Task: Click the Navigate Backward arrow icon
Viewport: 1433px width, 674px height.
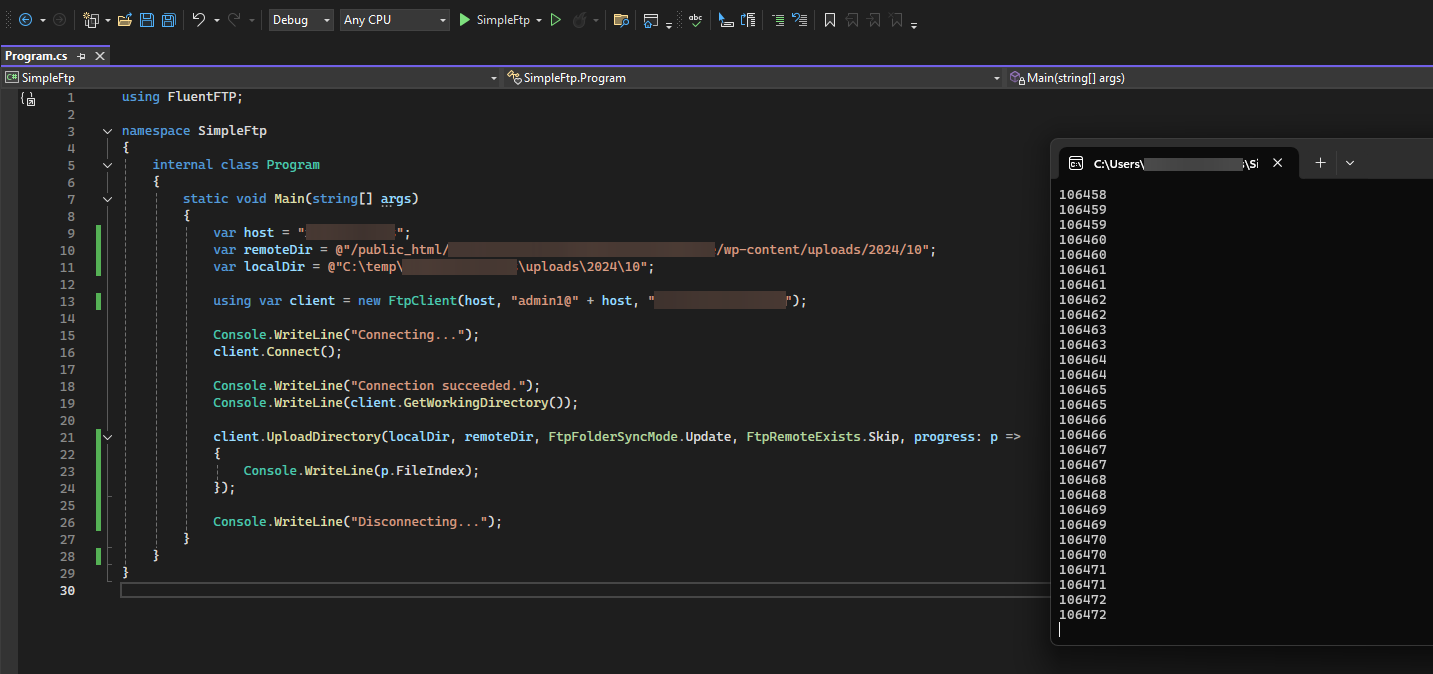Action: click(x=25, y=20)
